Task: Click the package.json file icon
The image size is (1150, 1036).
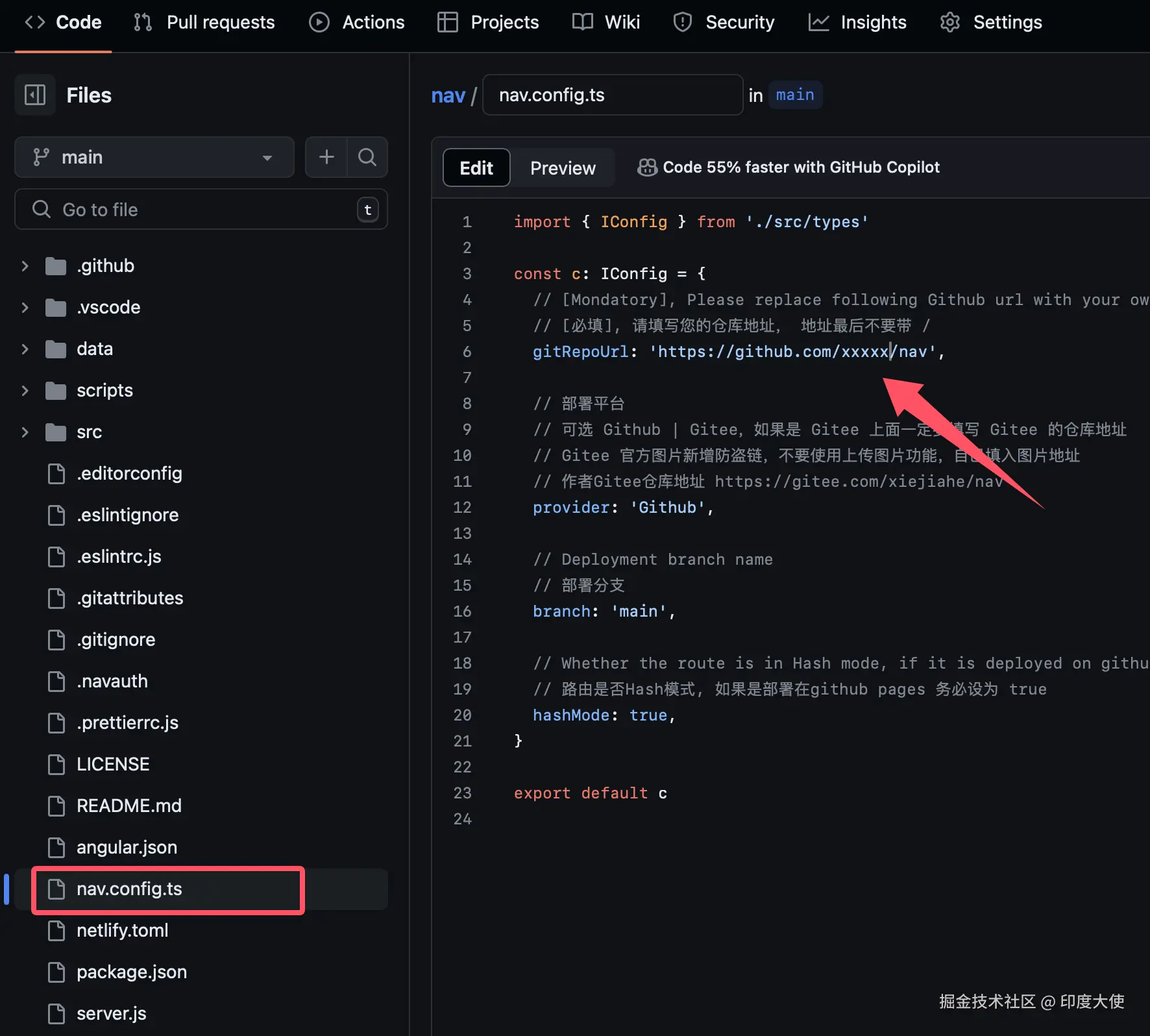Action: tap(56, 972)
